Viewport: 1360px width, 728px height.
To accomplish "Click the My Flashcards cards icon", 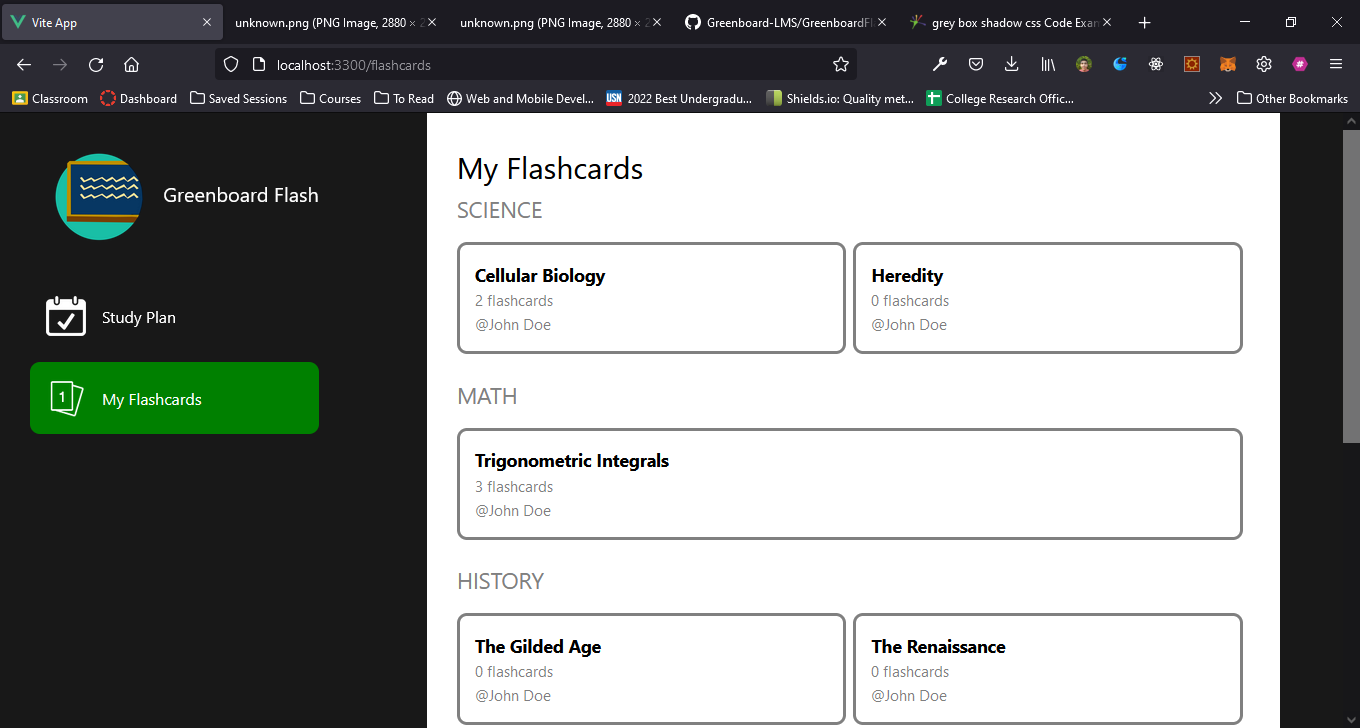I will pos(66,398).
